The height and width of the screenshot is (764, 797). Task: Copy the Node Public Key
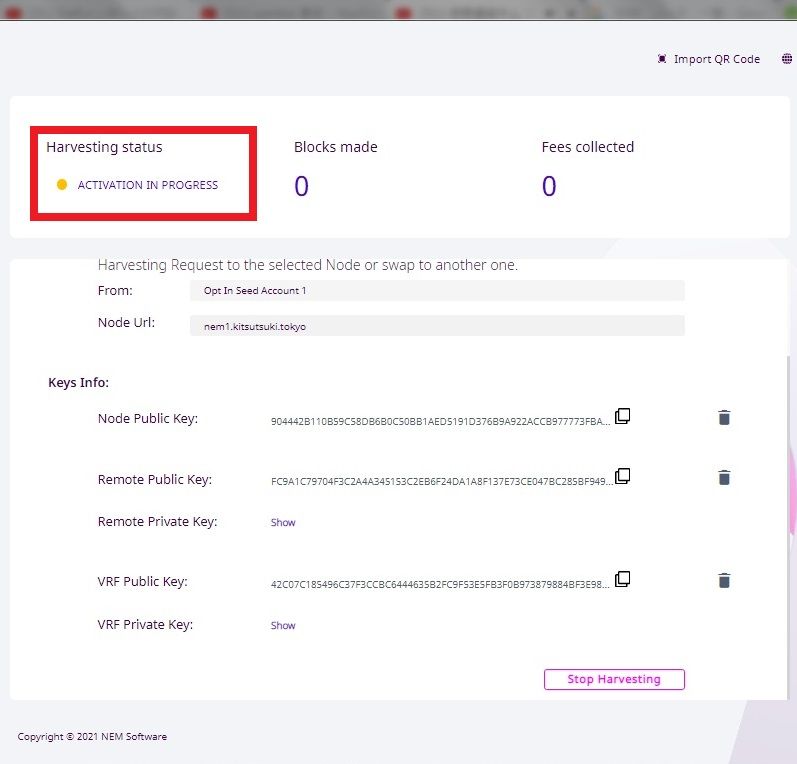tap(622, 416)
